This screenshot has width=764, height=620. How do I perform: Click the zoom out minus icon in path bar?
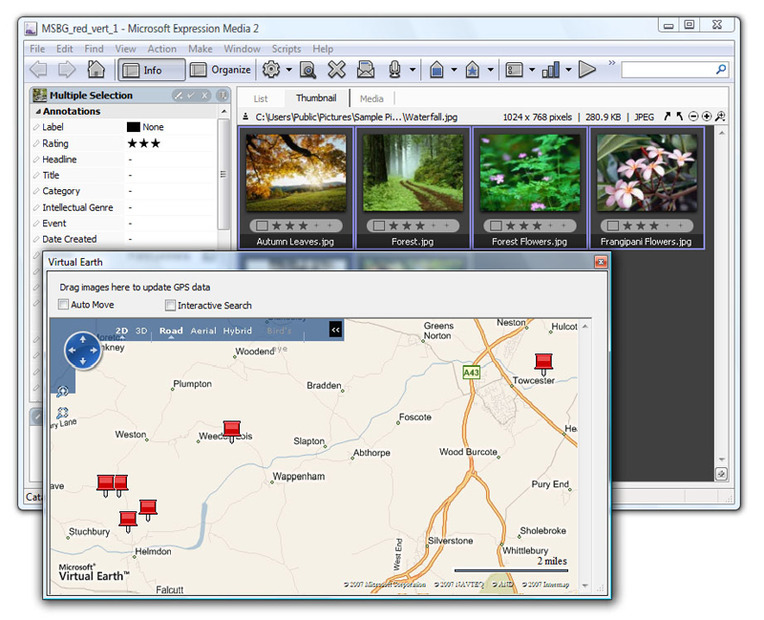(693, 116)
